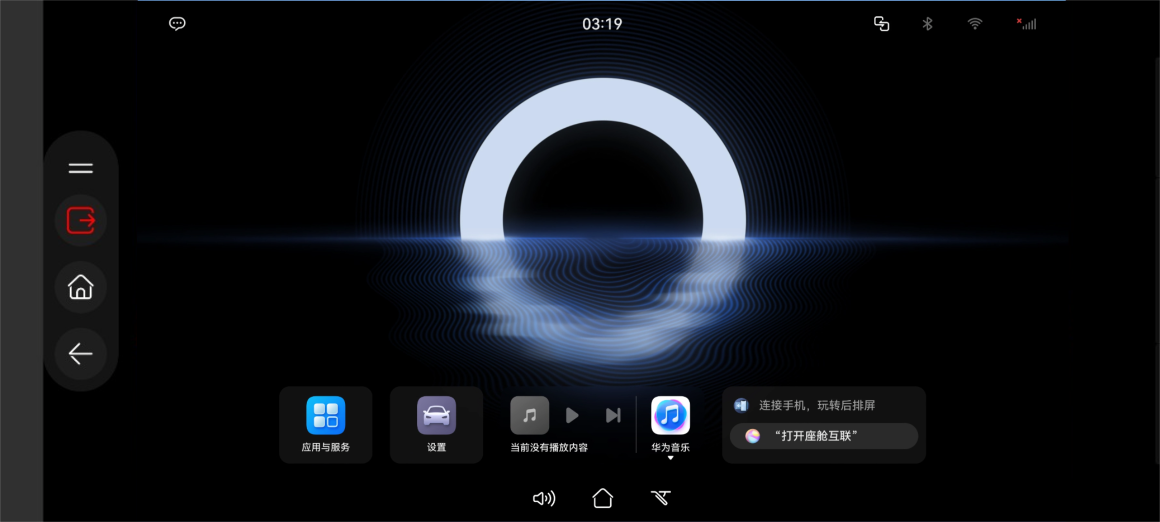Open 设置 car settings
Image resolution: width=1160 pixels, height=522 pixels.
(436, 416)
